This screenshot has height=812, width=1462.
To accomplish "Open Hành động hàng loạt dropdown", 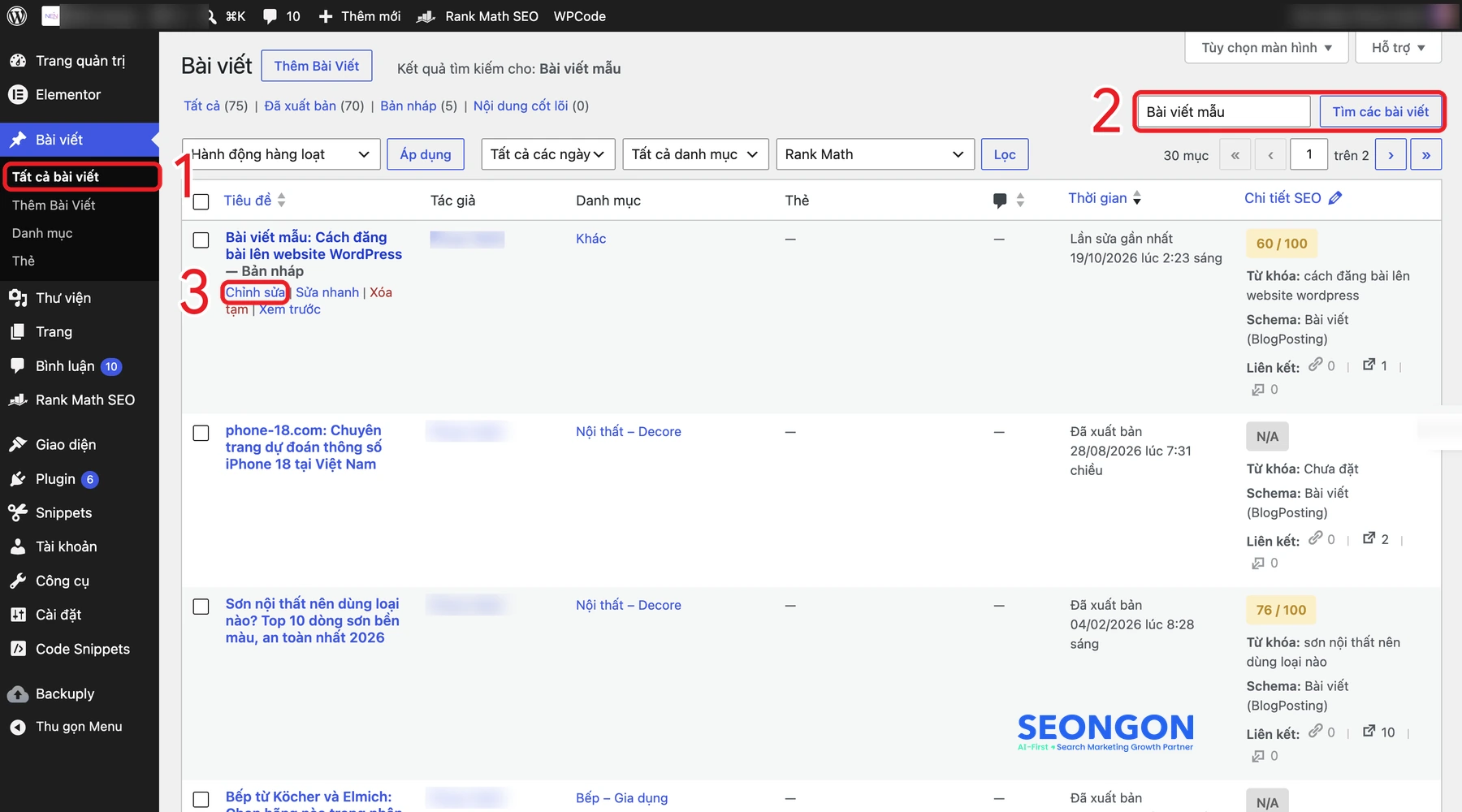I will click(281, 154).
